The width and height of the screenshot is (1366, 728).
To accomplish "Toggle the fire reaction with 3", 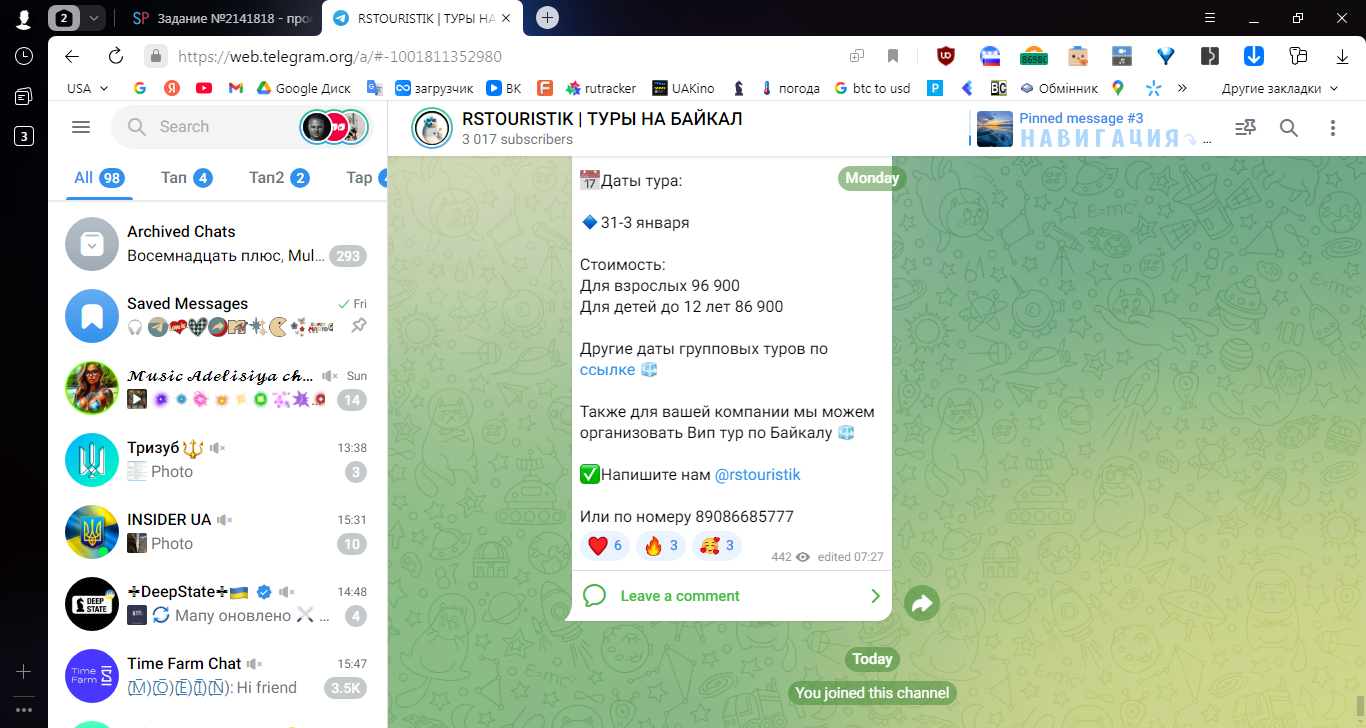I will coord(661,545).
